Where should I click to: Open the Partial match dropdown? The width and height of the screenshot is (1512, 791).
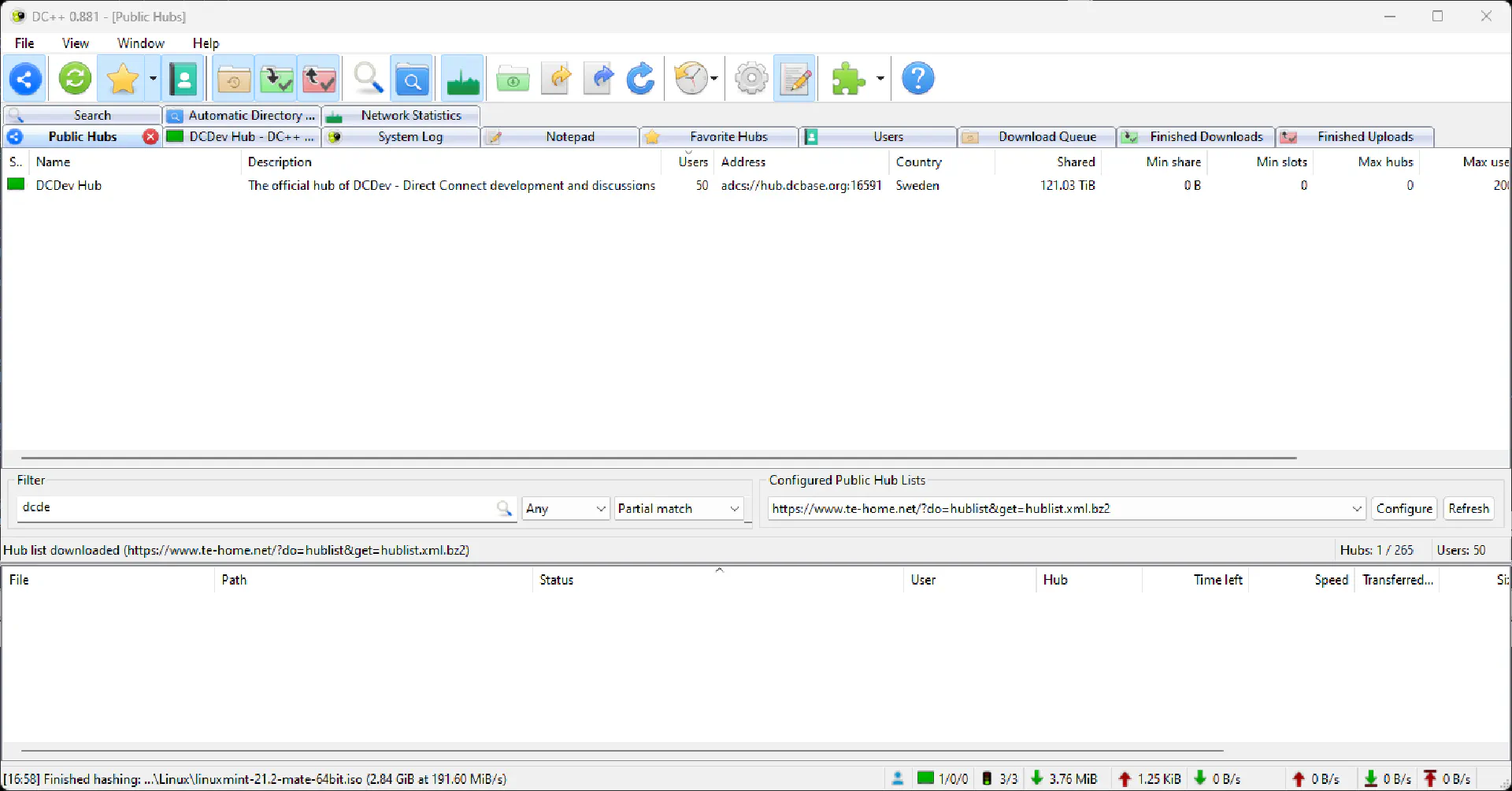679,509
